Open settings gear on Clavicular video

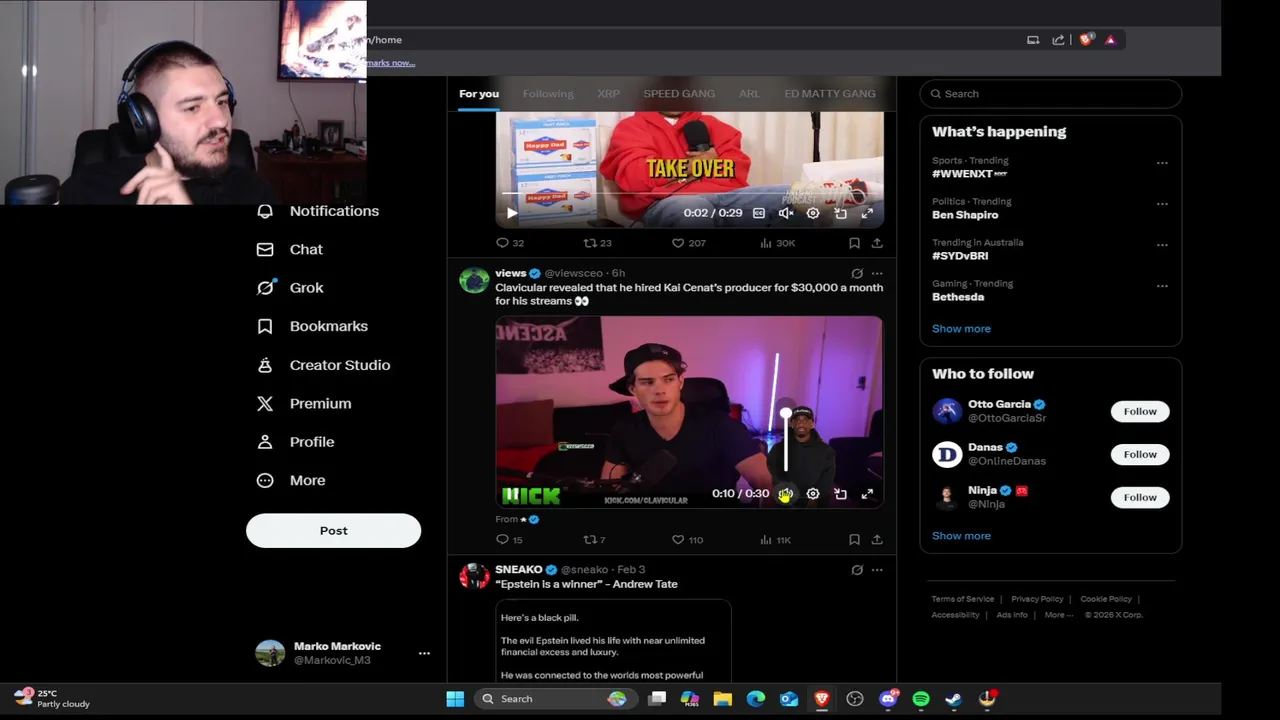click(x=813, y=494)
